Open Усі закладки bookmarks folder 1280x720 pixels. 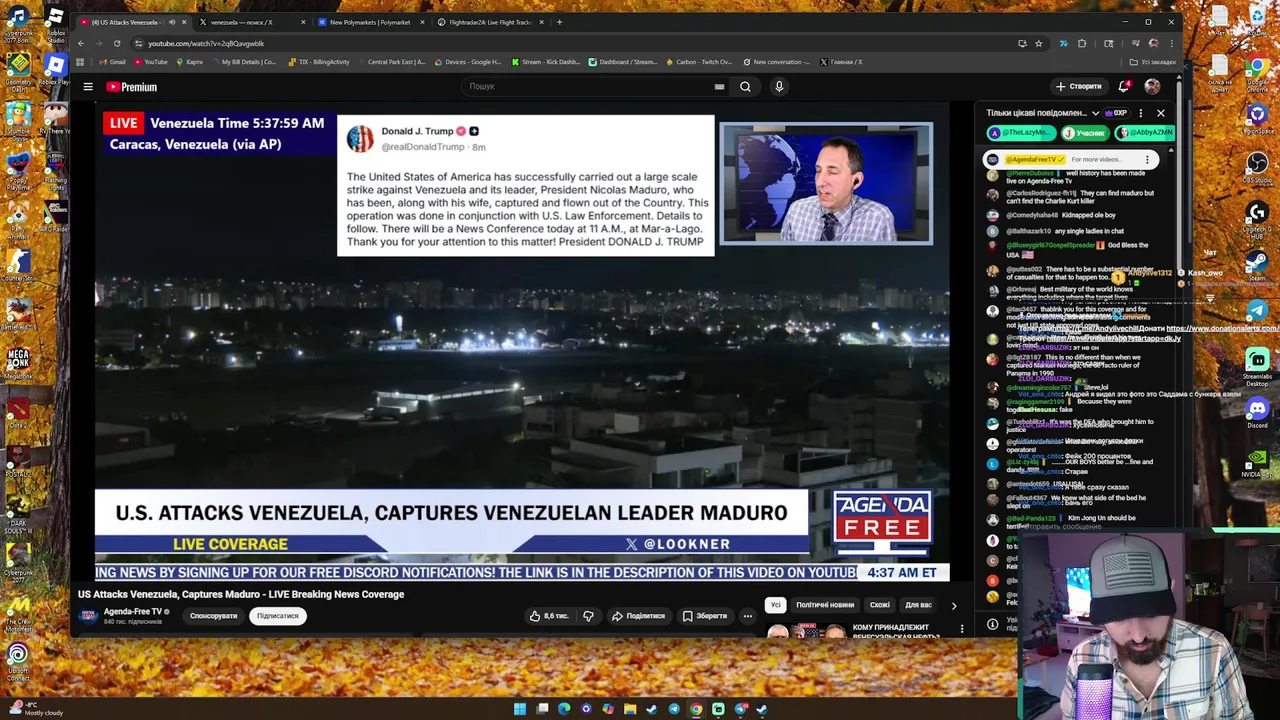(x=1152, y=62)
